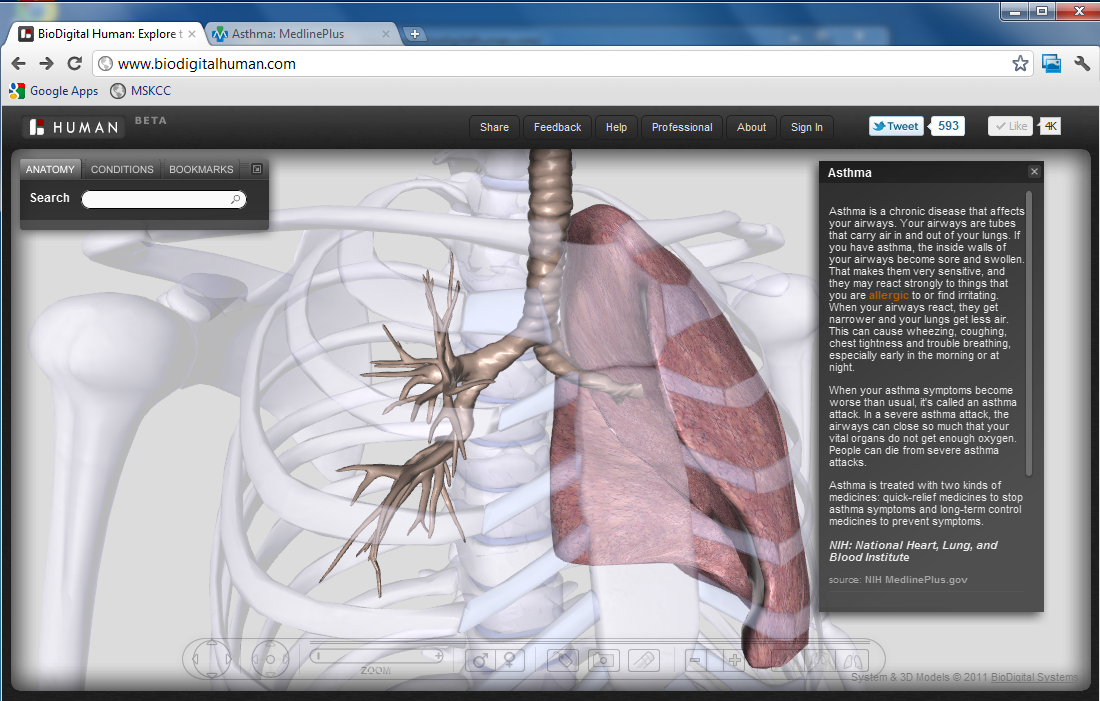The image size is (1100, 701).
Task: Take a snapshot with camera icon
Action: (x=603, y=660)
